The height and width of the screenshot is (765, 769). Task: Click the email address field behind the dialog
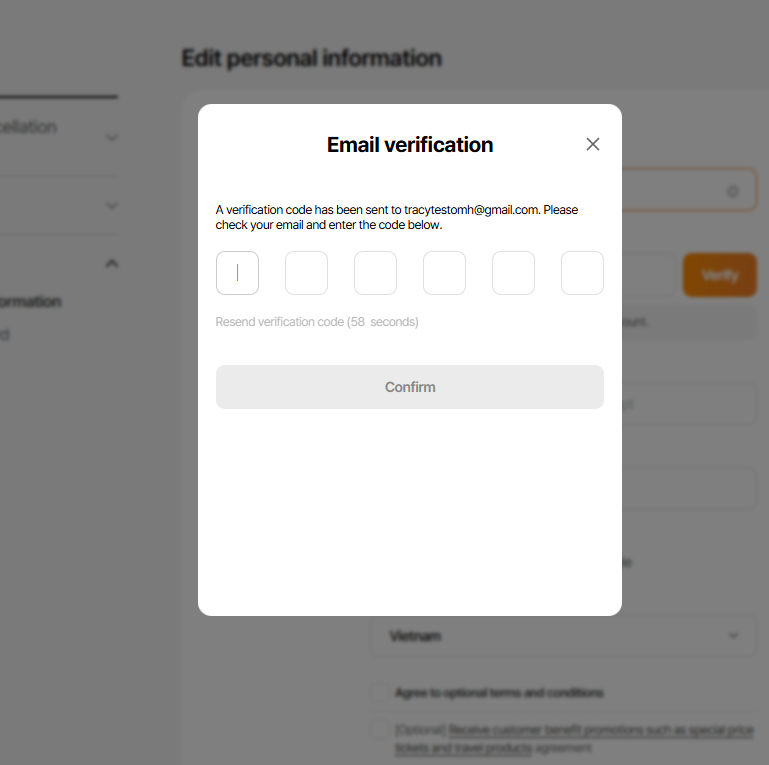tap(680, 191)
